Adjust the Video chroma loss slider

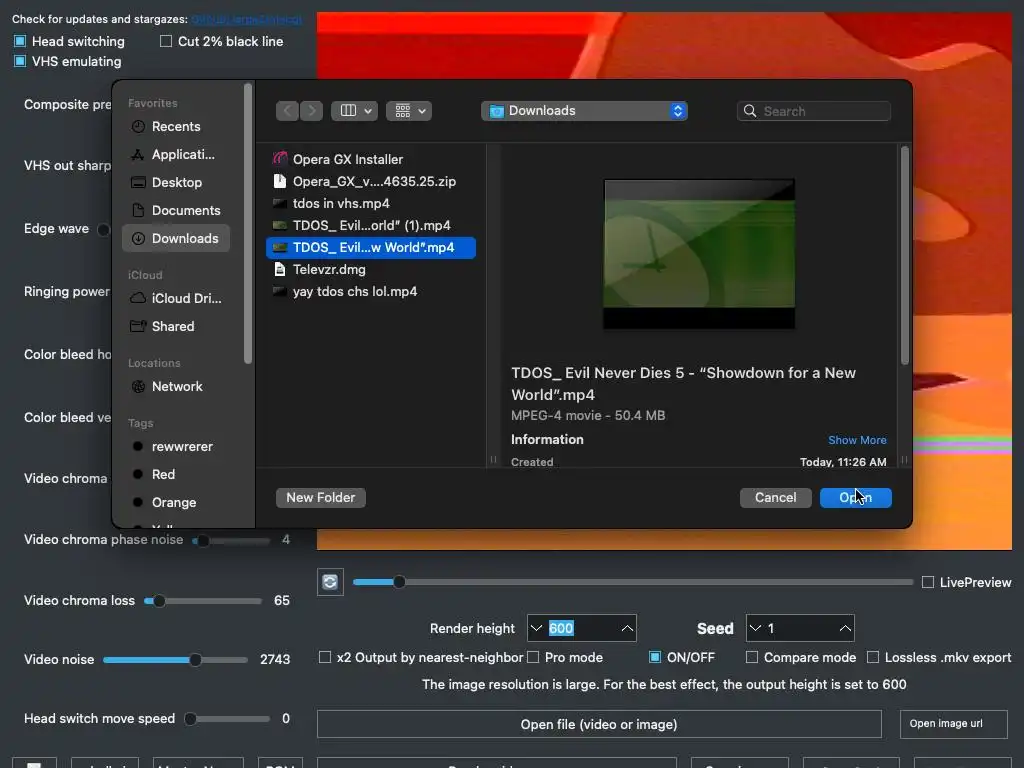pos(203,601)
